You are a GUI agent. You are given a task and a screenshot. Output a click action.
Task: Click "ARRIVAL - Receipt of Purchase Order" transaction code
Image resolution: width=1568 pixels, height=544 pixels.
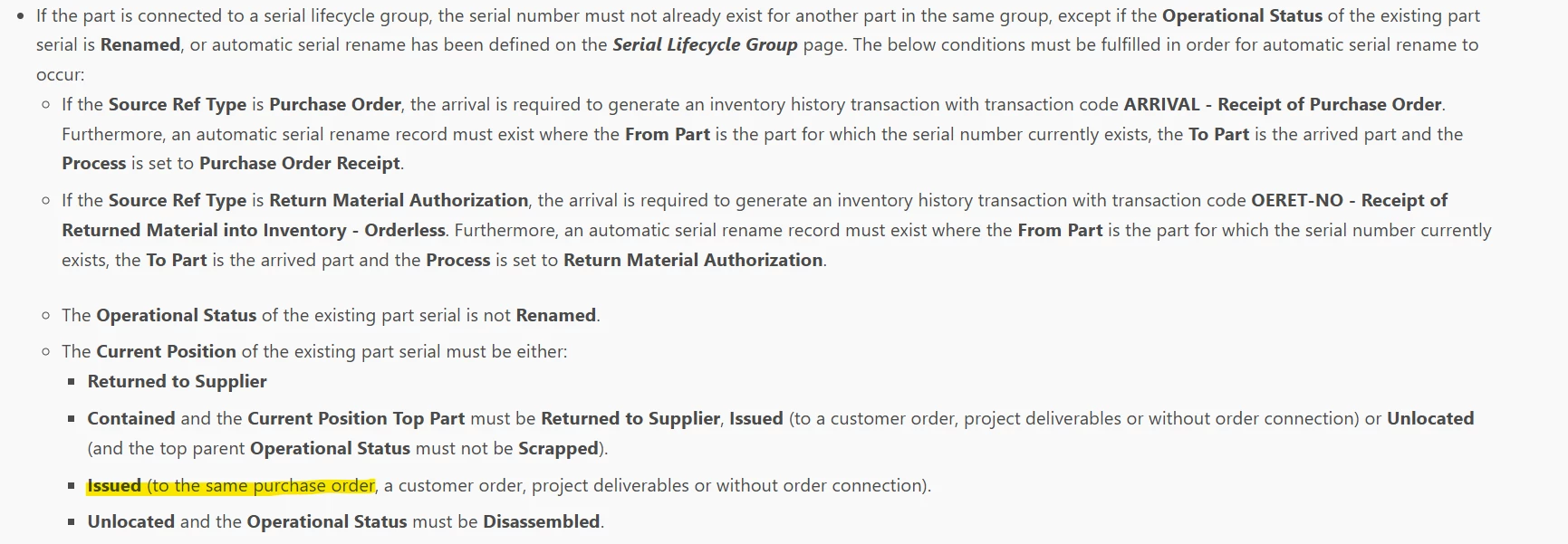click(1283, 104)
